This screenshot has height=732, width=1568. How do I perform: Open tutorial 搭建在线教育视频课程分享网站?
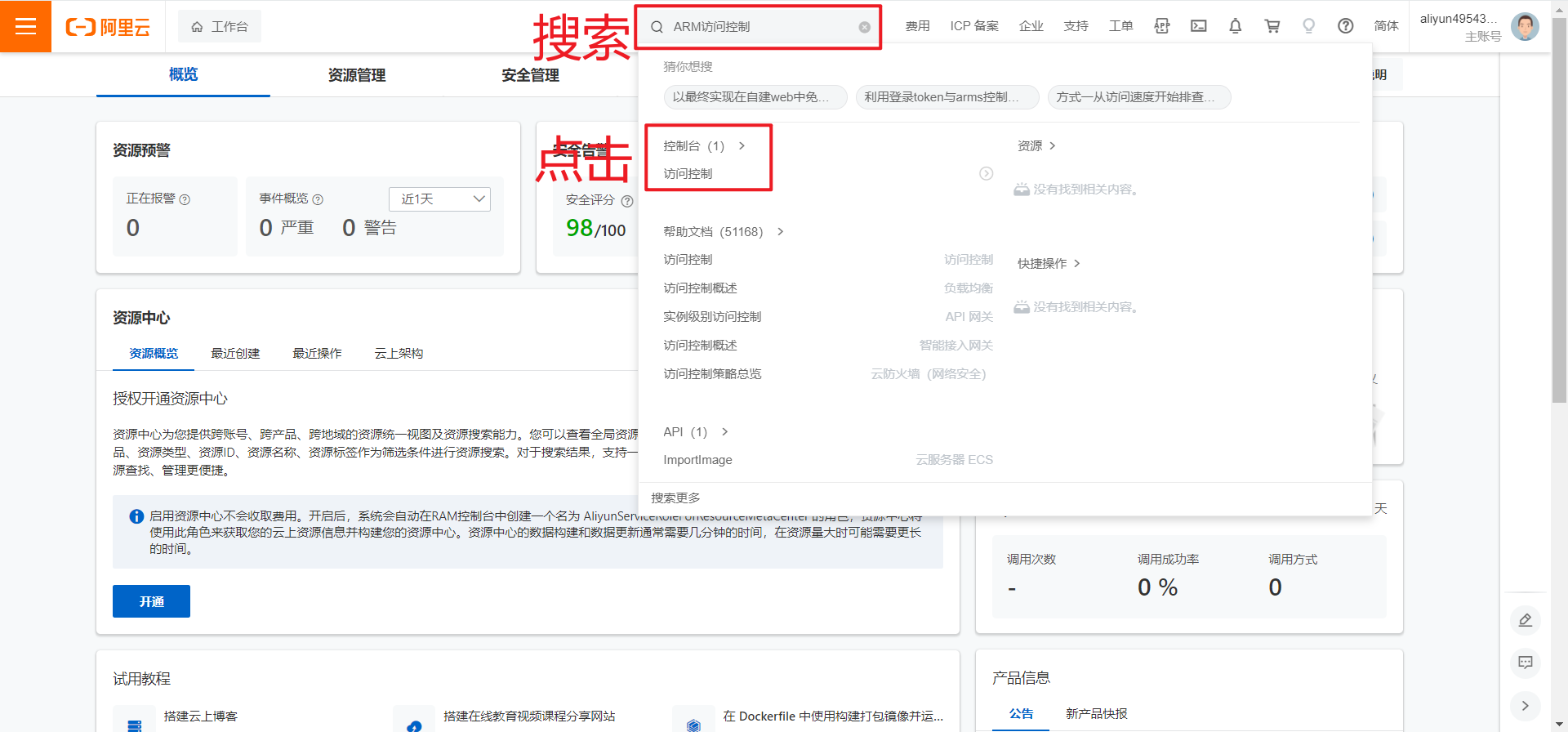pos(529,716)
